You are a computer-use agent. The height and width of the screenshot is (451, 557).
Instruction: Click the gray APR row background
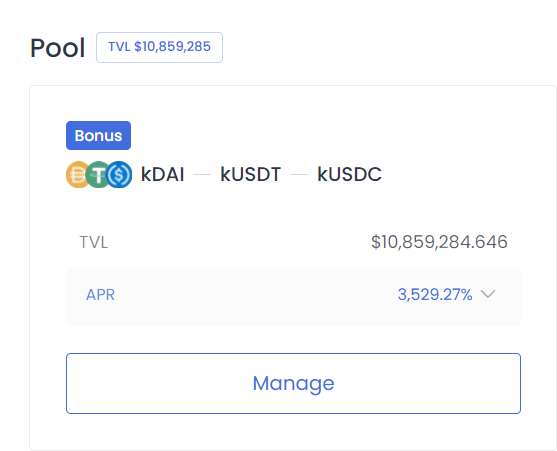256,297
